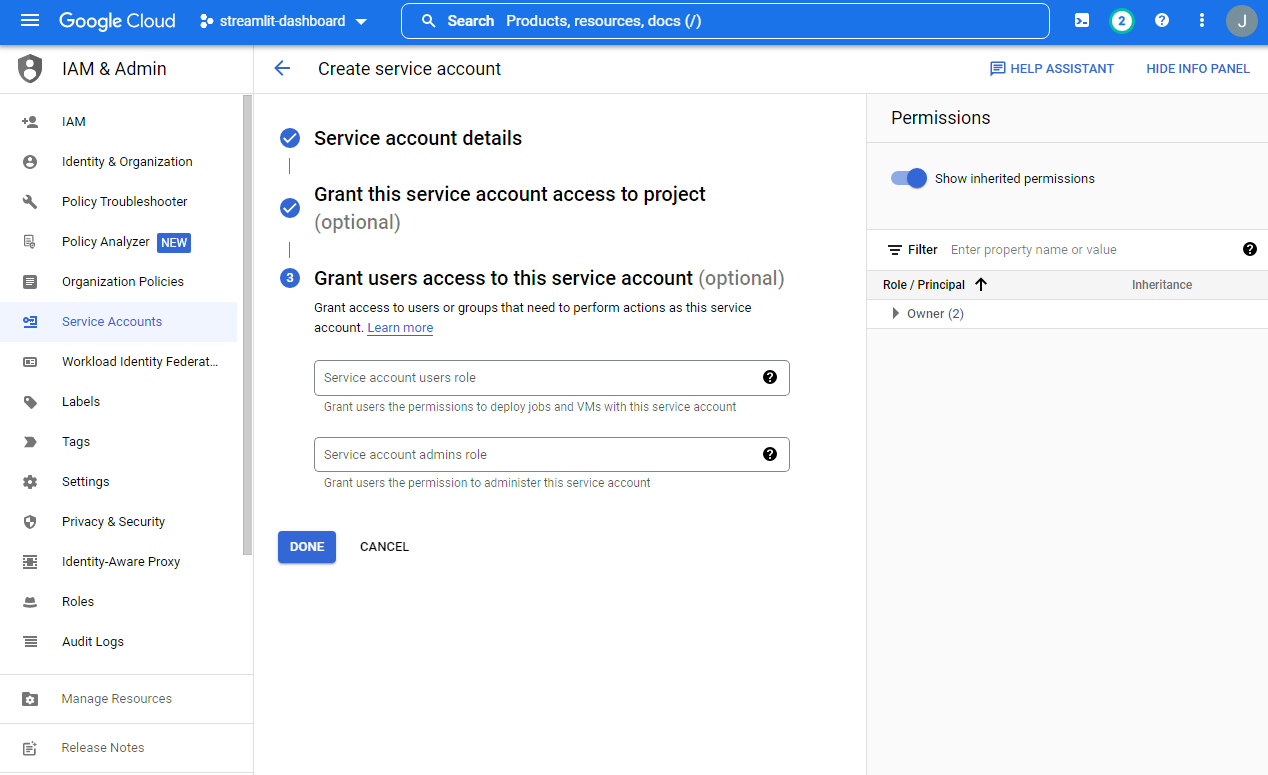Open Roles page
The height and width of the screenshot is (775, 1268).
tap(119, 602)
